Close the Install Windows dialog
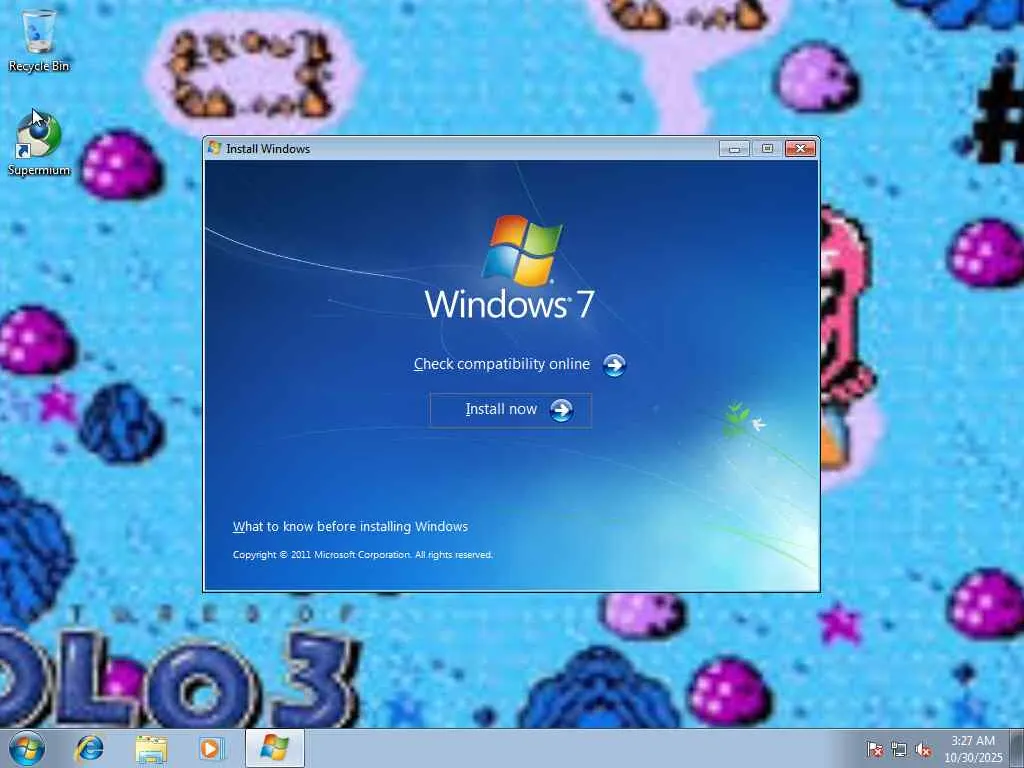The image size is (1024, 768). pyautogui.click(x=800, y=149)
